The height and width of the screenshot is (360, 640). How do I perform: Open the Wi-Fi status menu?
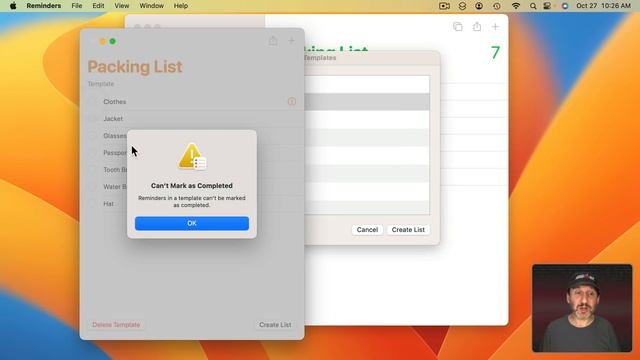(516, 6)
